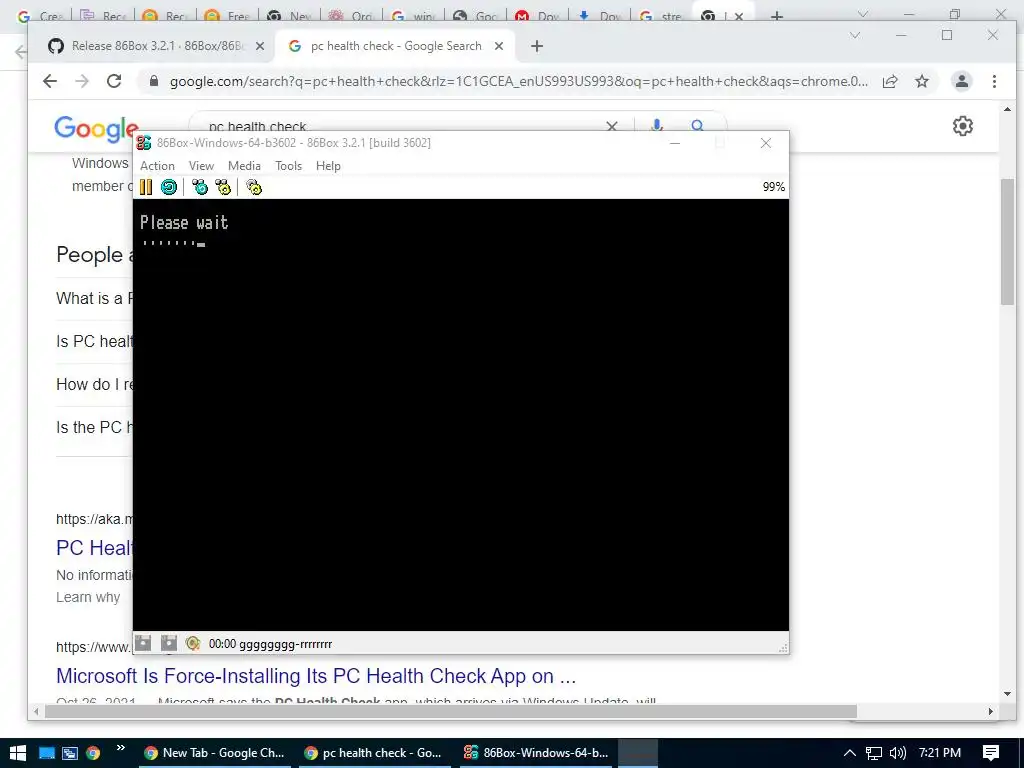Image resolution: width=1024 pixels, height=768 pixels.
Task: Open clock showing 7:21 PM
Action: 940,753
